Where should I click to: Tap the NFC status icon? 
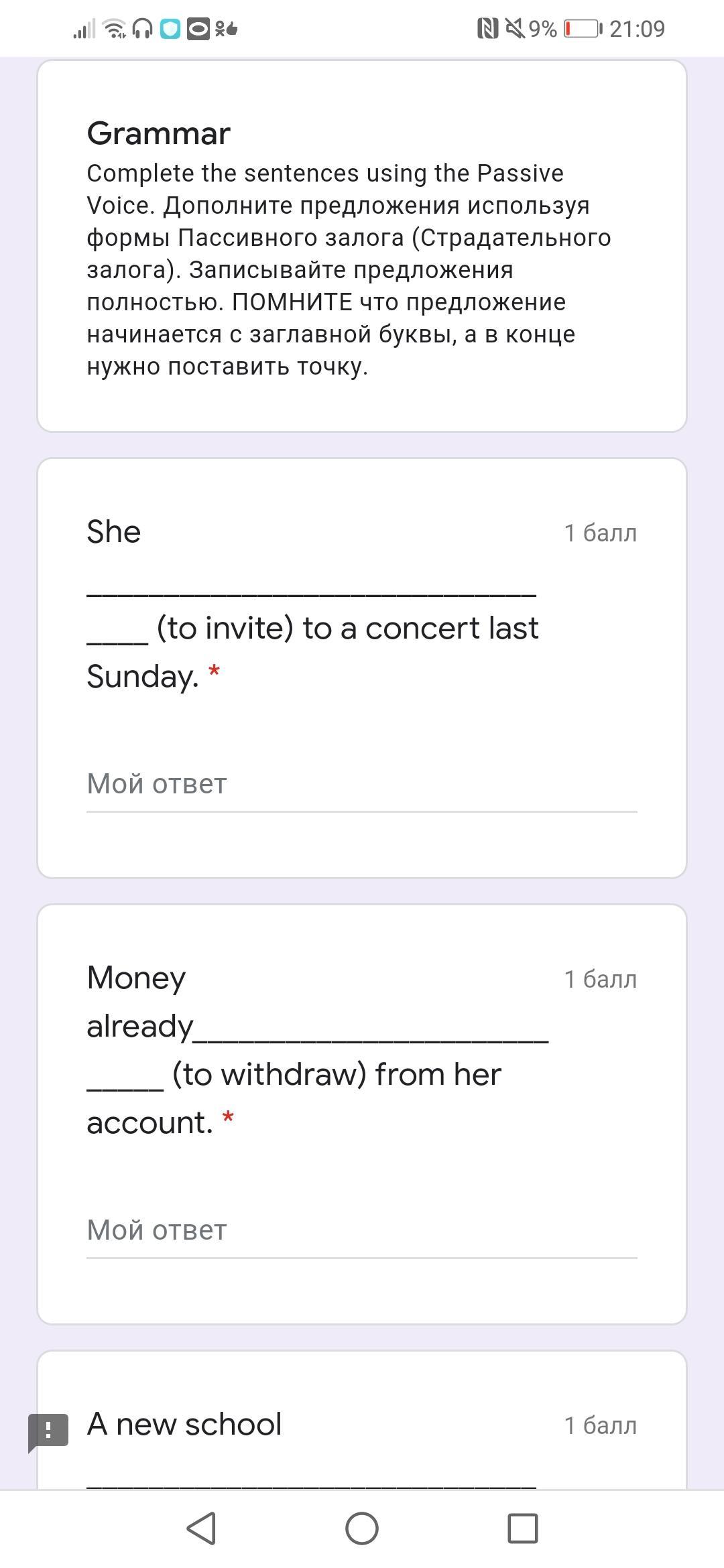[x=487, y=29]
